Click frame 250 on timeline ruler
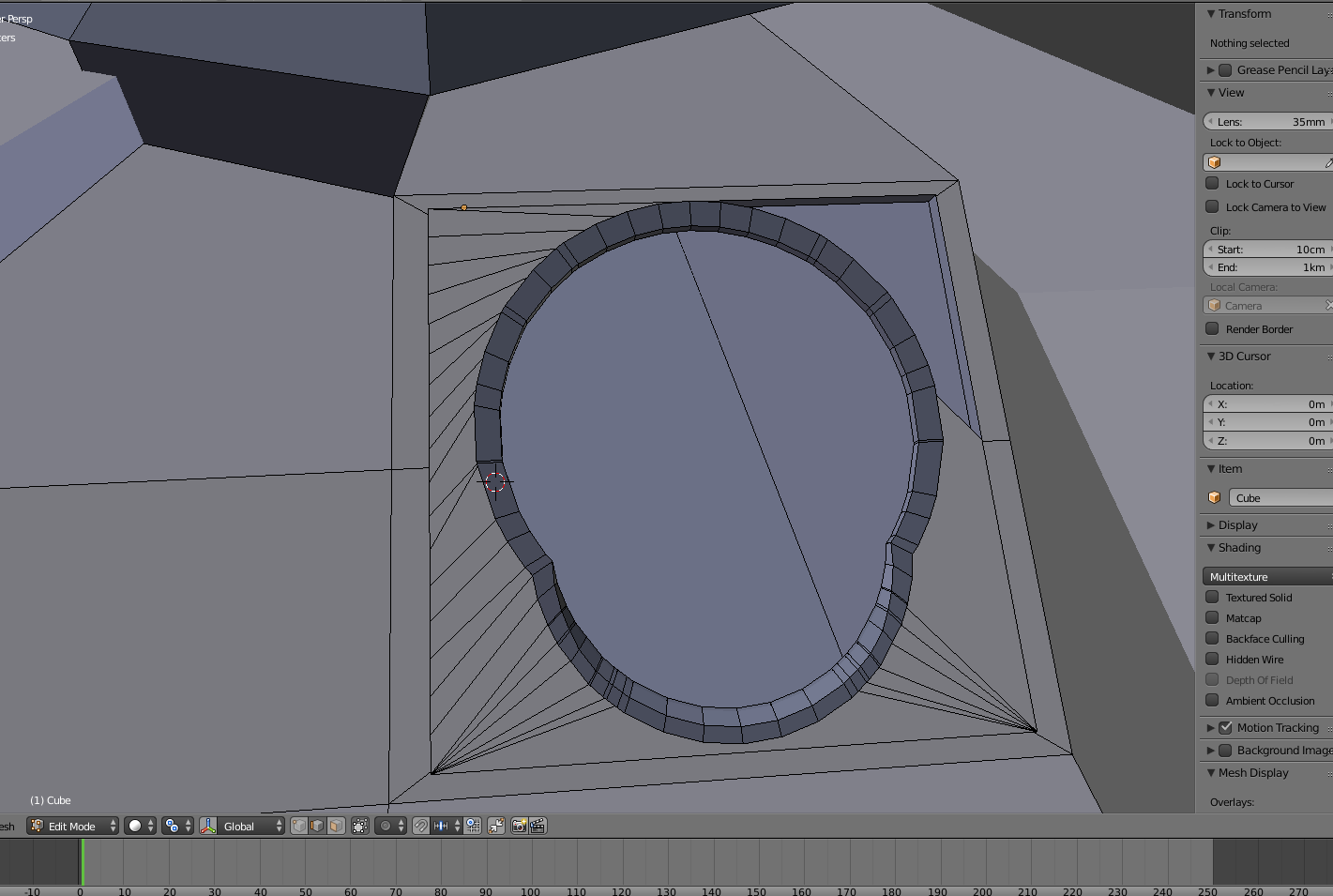Viewport: 1333px width, 896px height. pyautogui.click(x=1207, y=890)
